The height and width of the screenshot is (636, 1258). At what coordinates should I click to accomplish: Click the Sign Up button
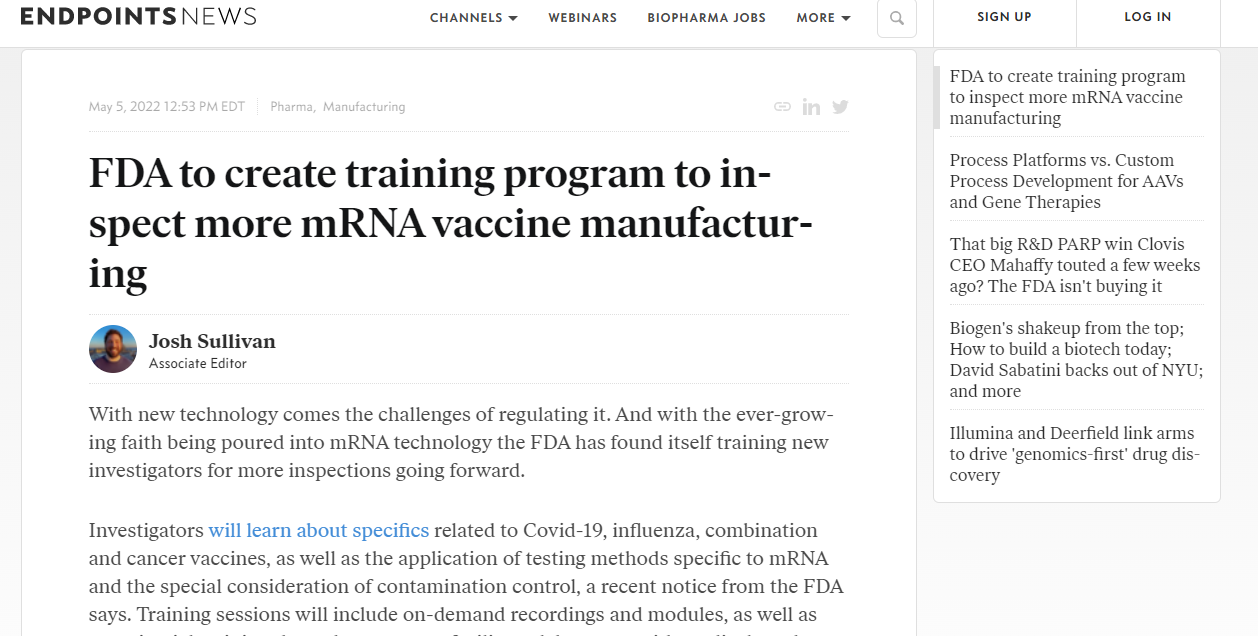click(x=1004, y=17)
